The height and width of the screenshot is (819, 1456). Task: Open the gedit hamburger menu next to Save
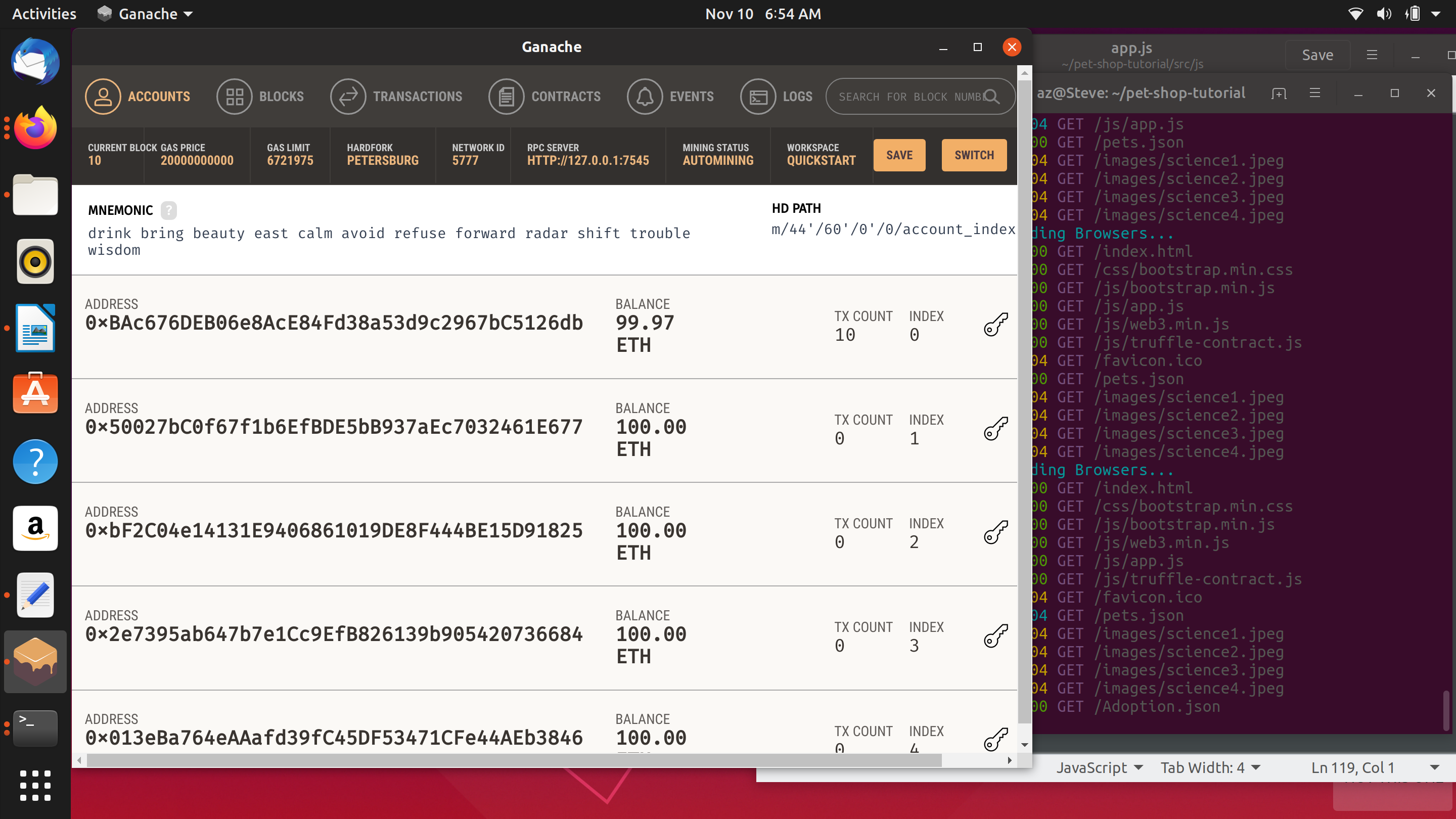1372,55
